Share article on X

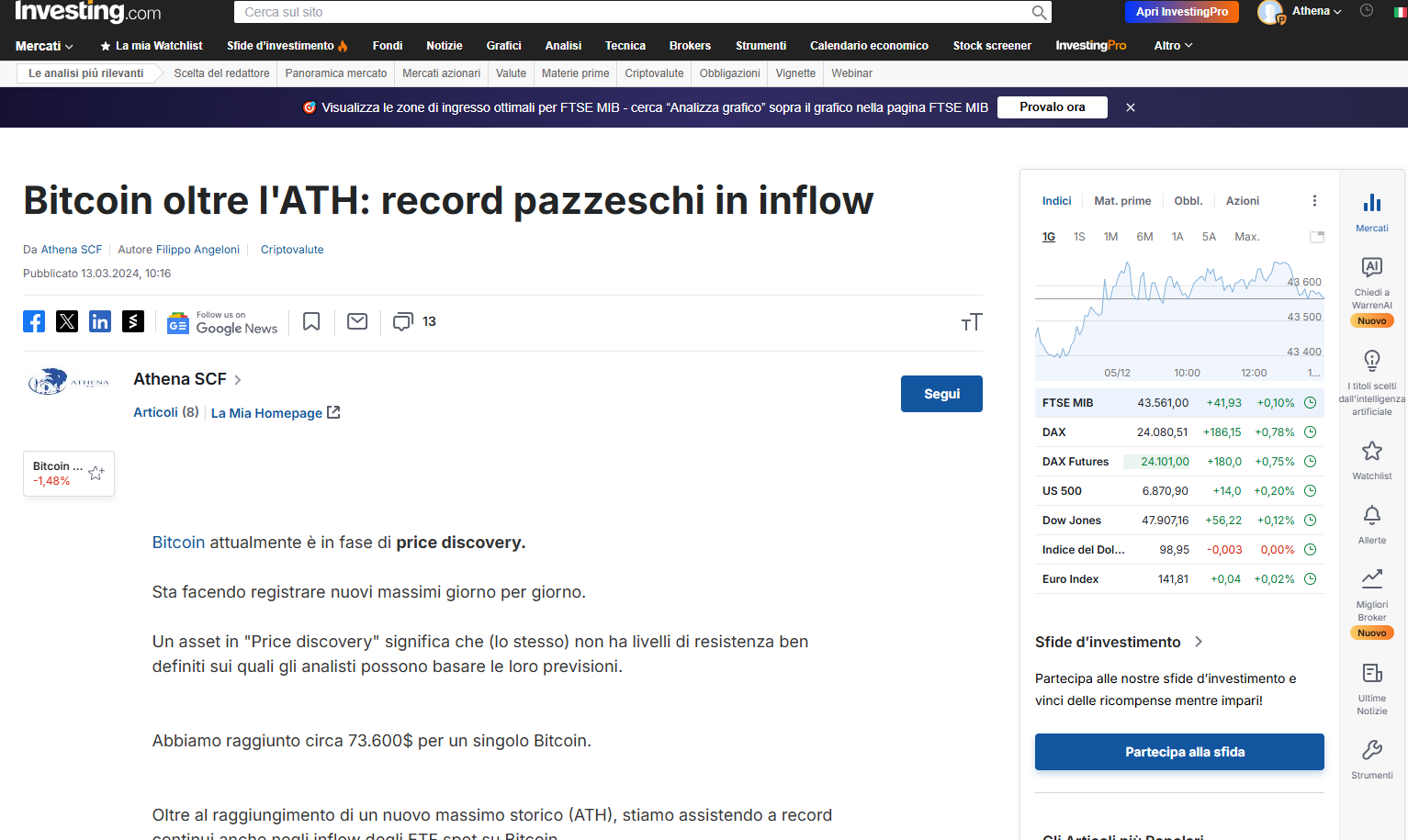coord(67,321)
